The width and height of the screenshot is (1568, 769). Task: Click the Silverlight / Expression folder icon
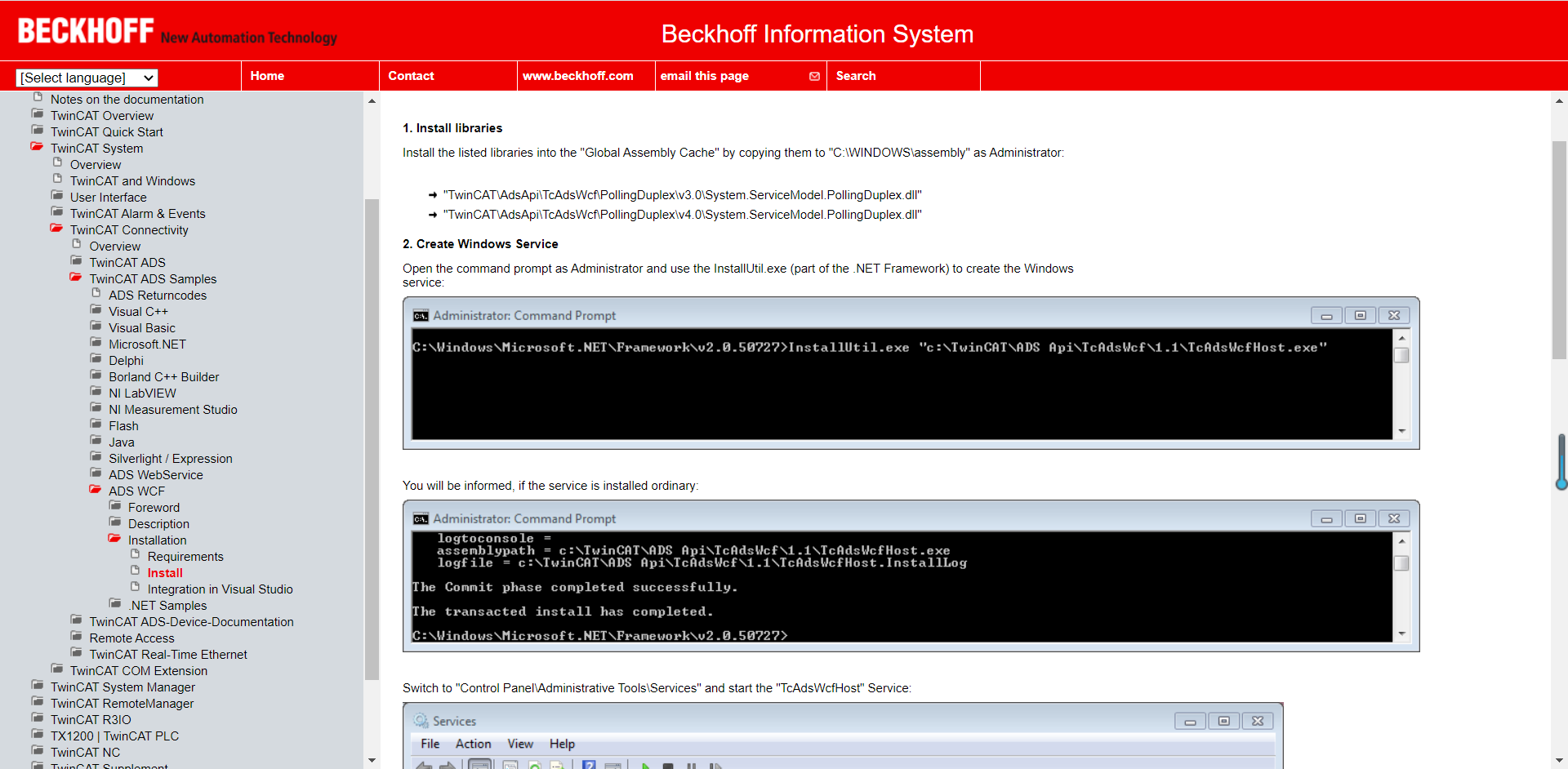96,456
